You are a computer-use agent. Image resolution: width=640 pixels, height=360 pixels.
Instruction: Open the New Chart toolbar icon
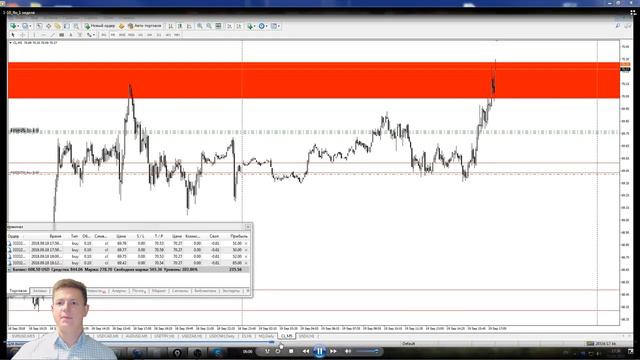(x=13, y=26)
